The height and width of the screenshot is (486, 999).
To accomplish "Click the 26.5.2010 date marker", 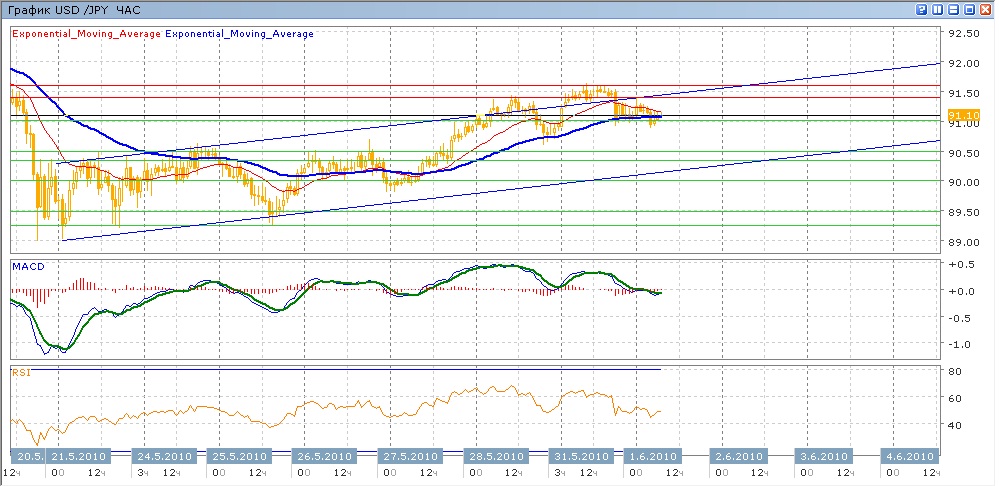I will 323,456.
